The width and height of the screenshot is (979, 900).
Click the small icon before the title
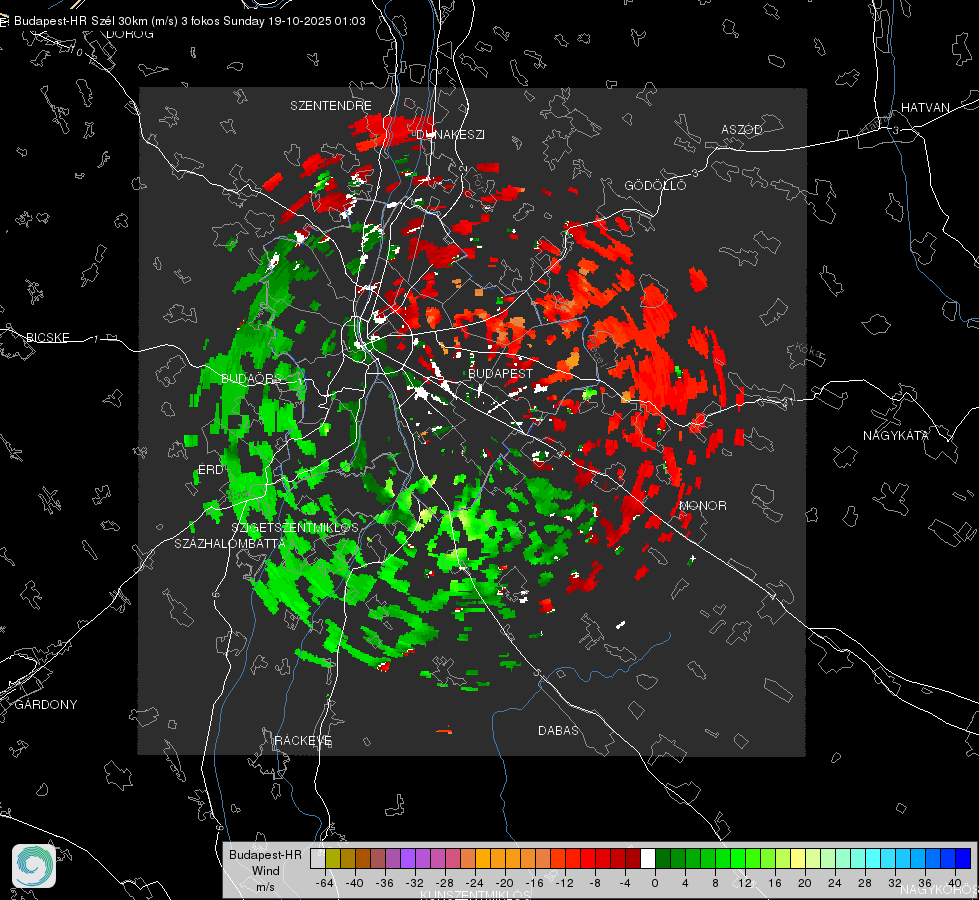(4, 21)
